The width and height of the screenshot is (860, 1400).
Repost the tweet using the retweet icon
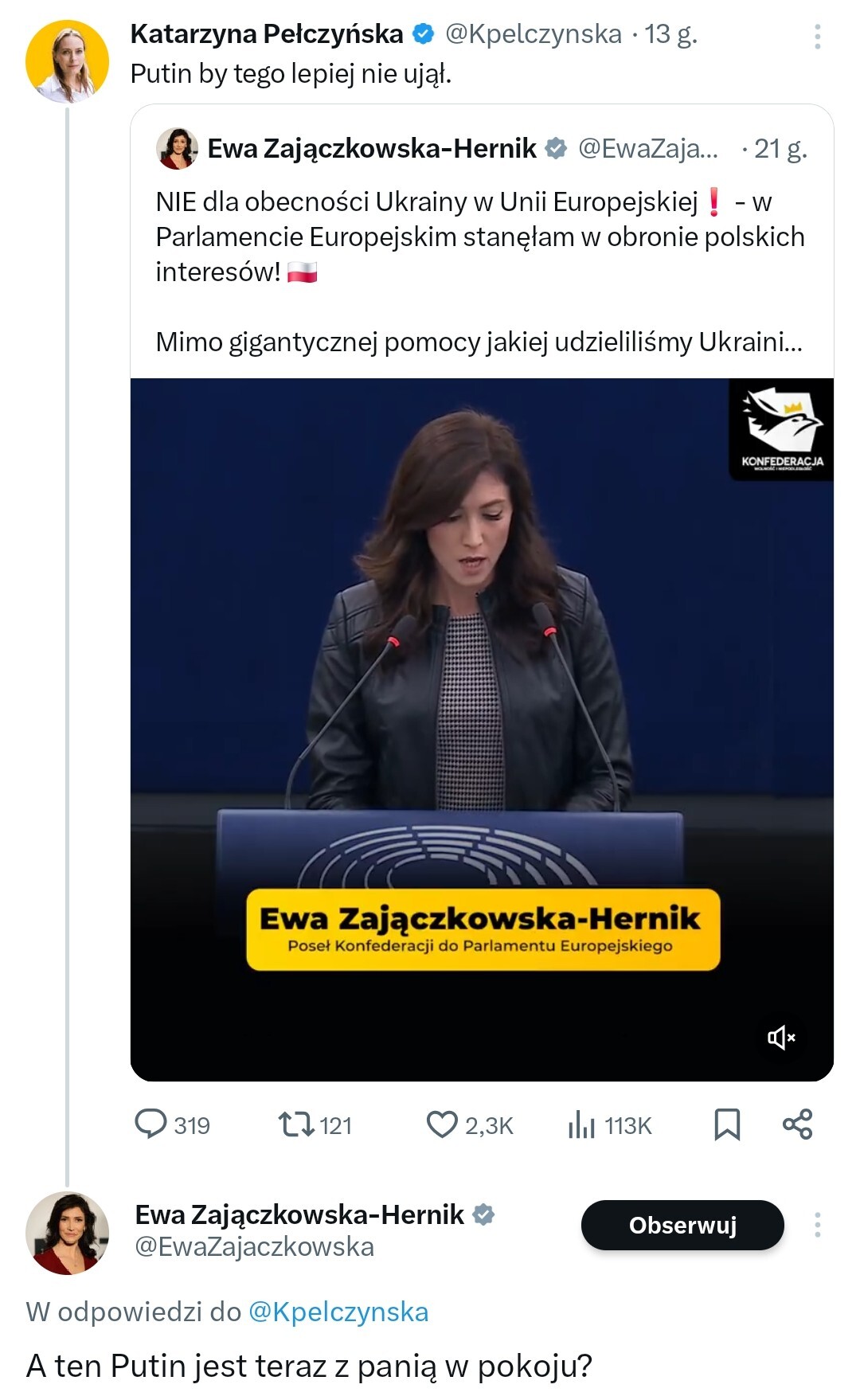click(x=295, y=1124)
